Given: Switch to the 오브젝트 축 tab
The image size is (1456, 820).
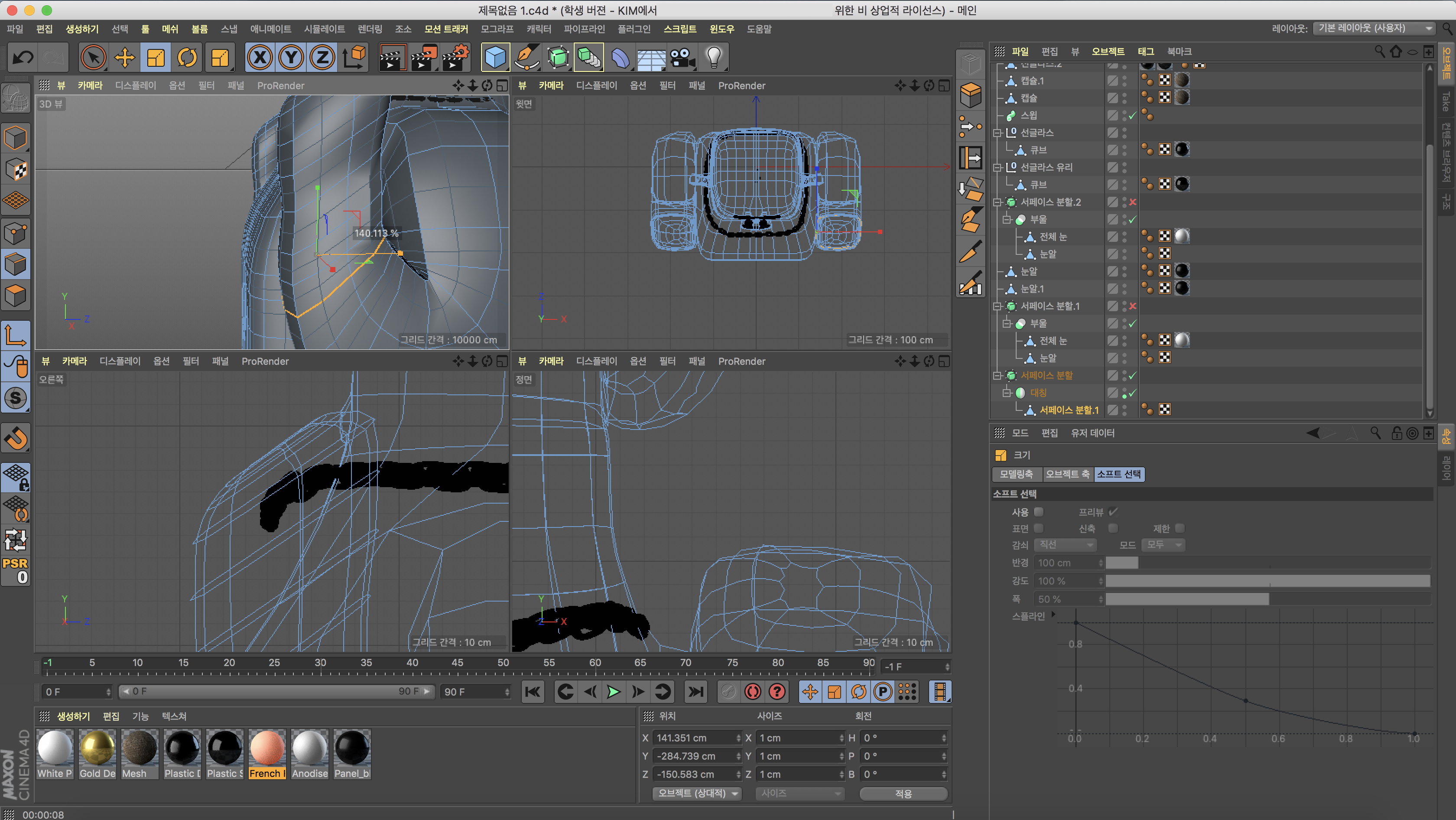Looking at the screenshot, I should point(1067,474).
